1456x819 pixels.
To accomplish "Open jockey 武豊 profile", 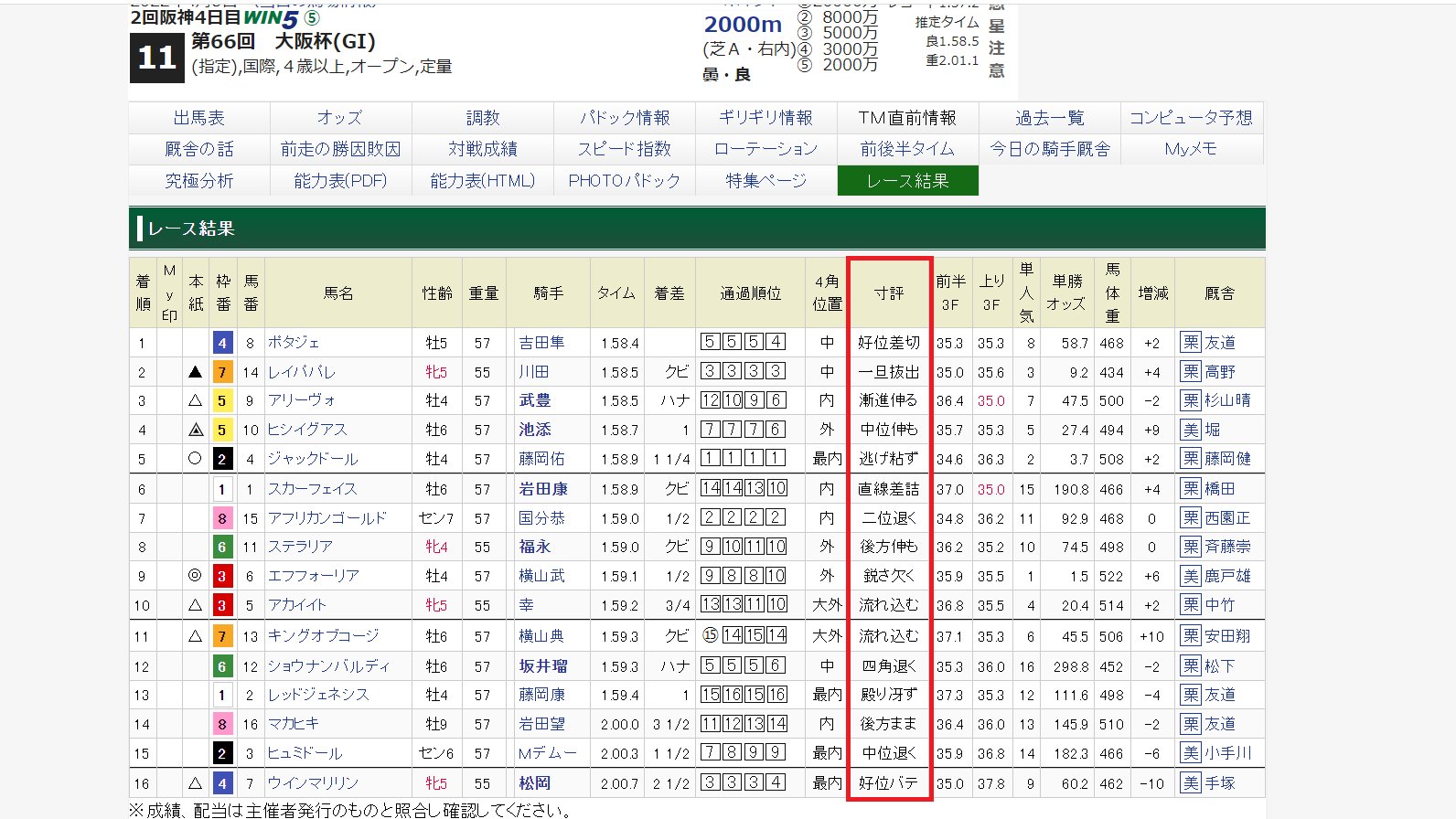I will click(x=535, y=400).
